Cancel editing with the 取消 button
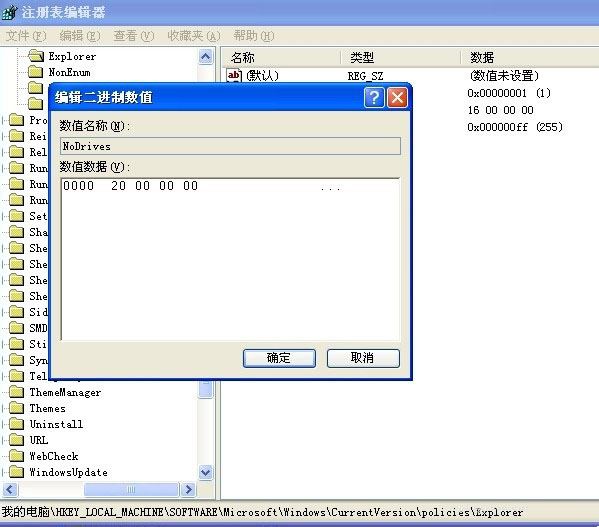599x527 pixels. pos(363,358)
